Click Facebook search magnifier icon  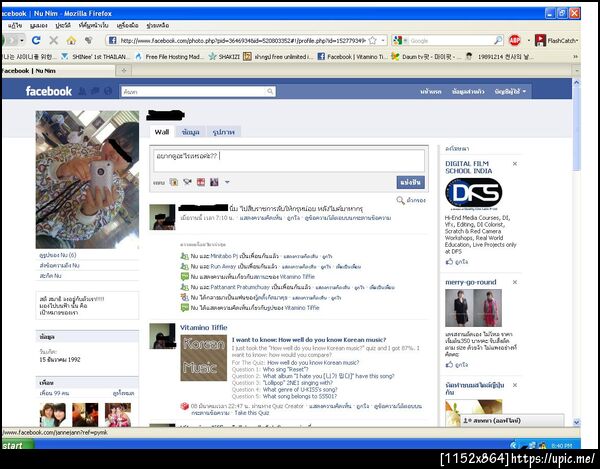pyautogui.click(x=270, y=91)
